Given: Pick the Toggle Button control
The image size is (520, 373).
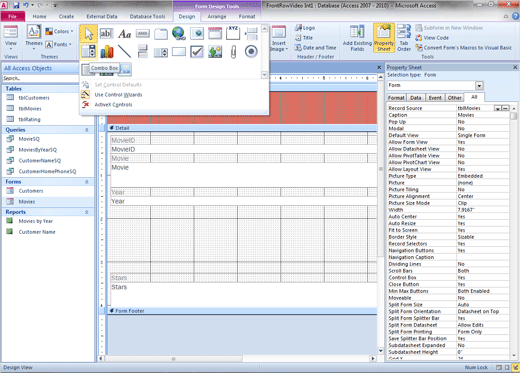Looking at the screenshot, I should (143, 51).
